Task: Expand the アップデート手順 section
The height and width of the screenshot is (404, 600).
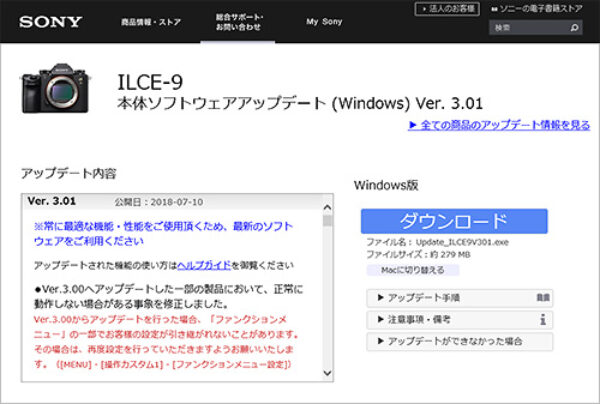Action: point(459,298)
